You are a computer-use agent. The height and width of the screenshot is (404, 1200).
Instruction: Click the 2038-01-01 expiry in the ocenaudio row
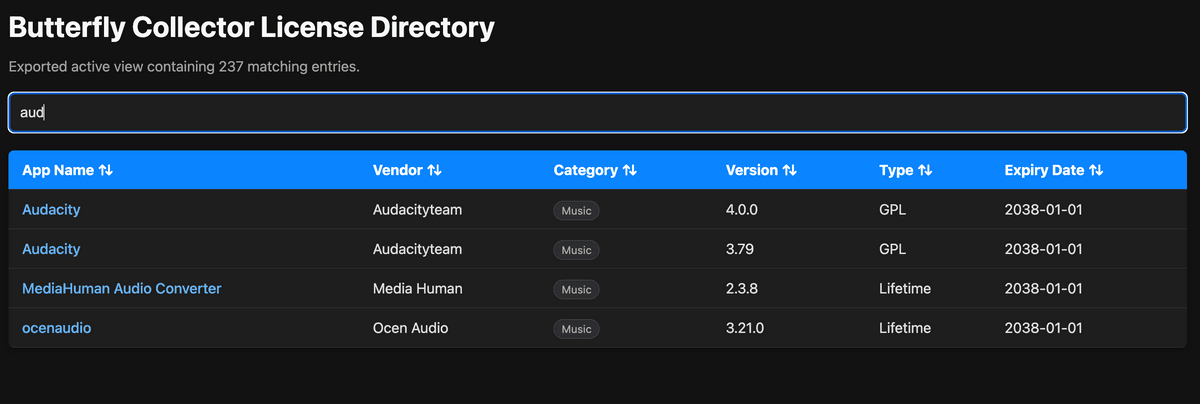[1044, 328]
